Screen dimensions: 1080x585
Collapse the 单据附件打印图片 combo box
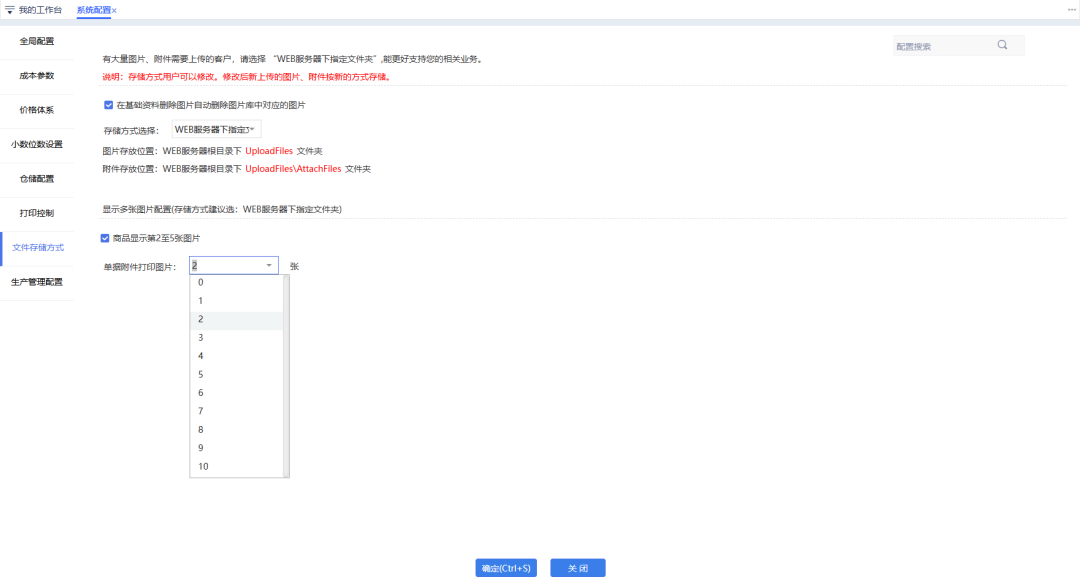[x=269, y=266]
